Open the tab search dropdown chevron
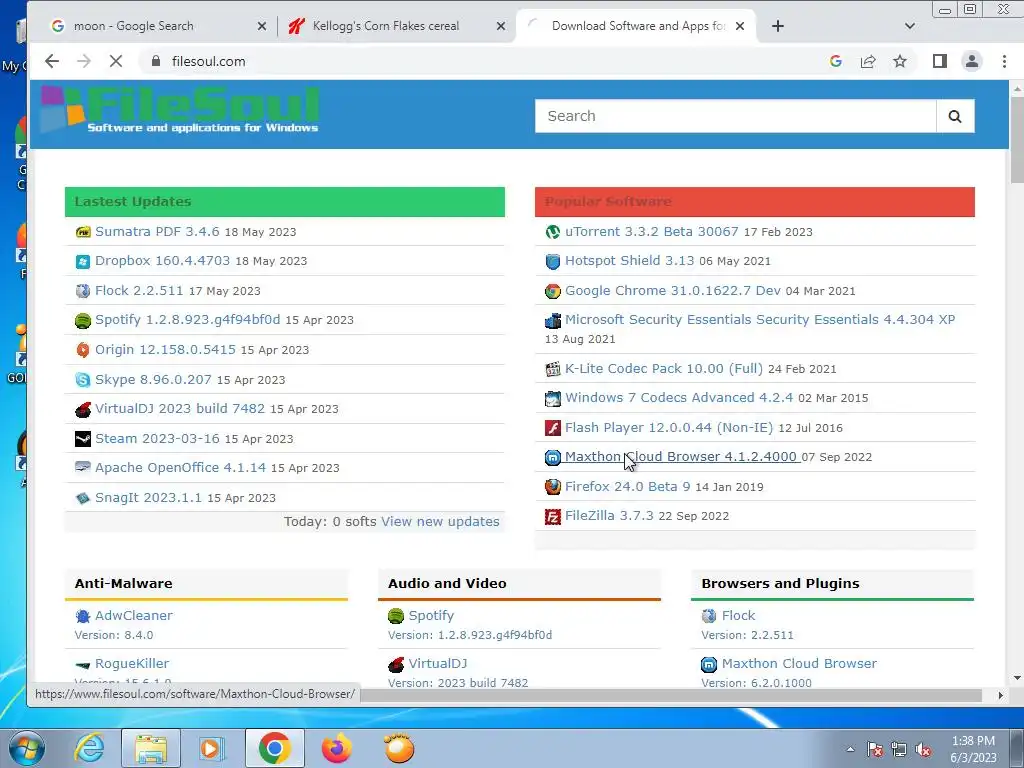 [909, 26]
